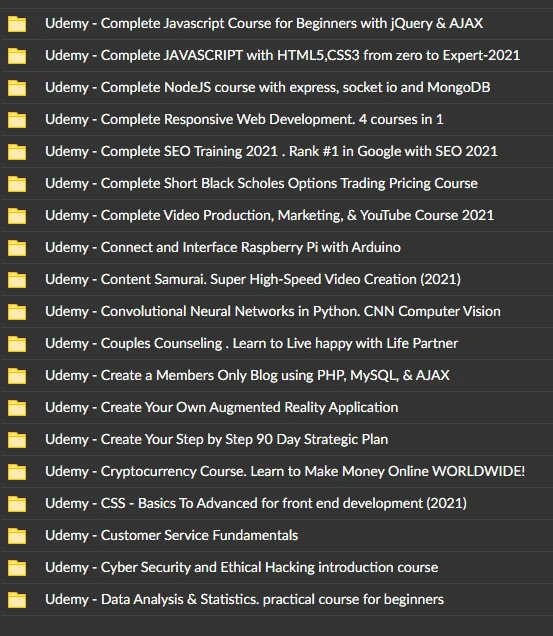Select 'Complete Responsive Web Development. 4 courses in 1'
Screen dimensions: 553x636
click(x=272, y=119)
